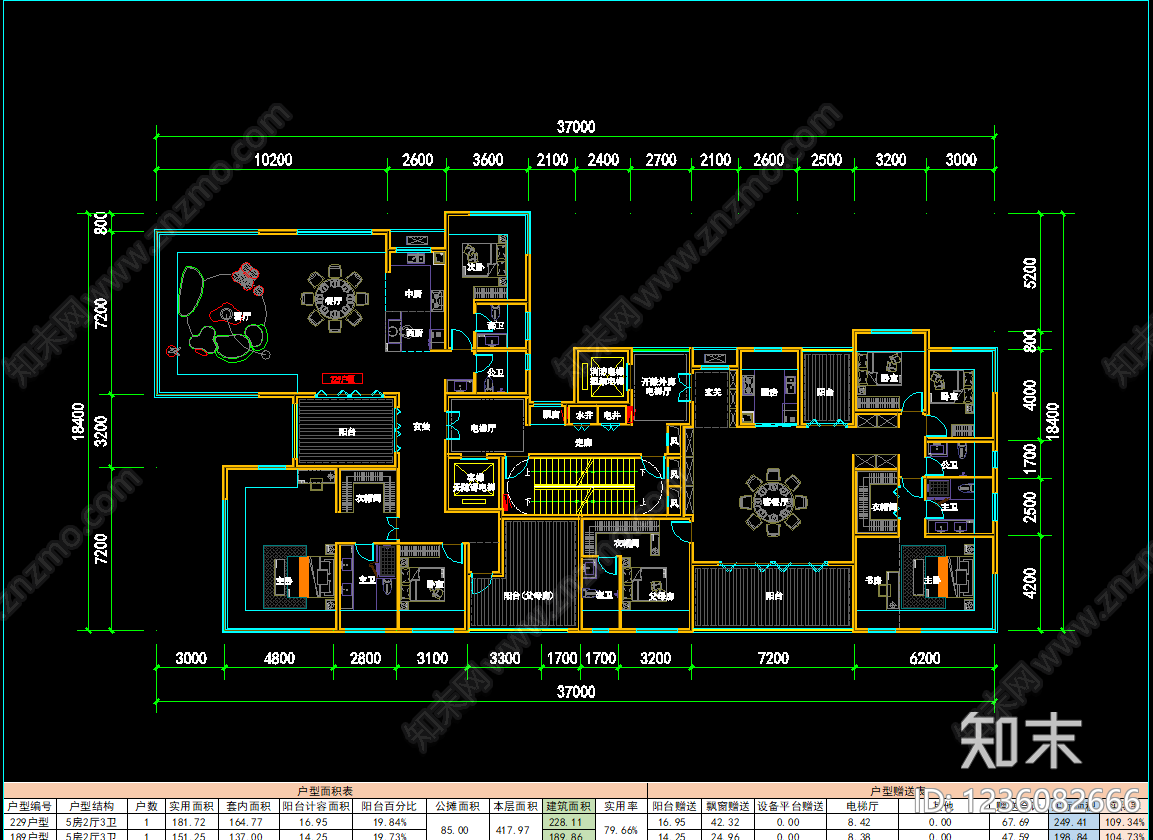
Task: Select the 19.84% cell
Action: tap(389, 822)
